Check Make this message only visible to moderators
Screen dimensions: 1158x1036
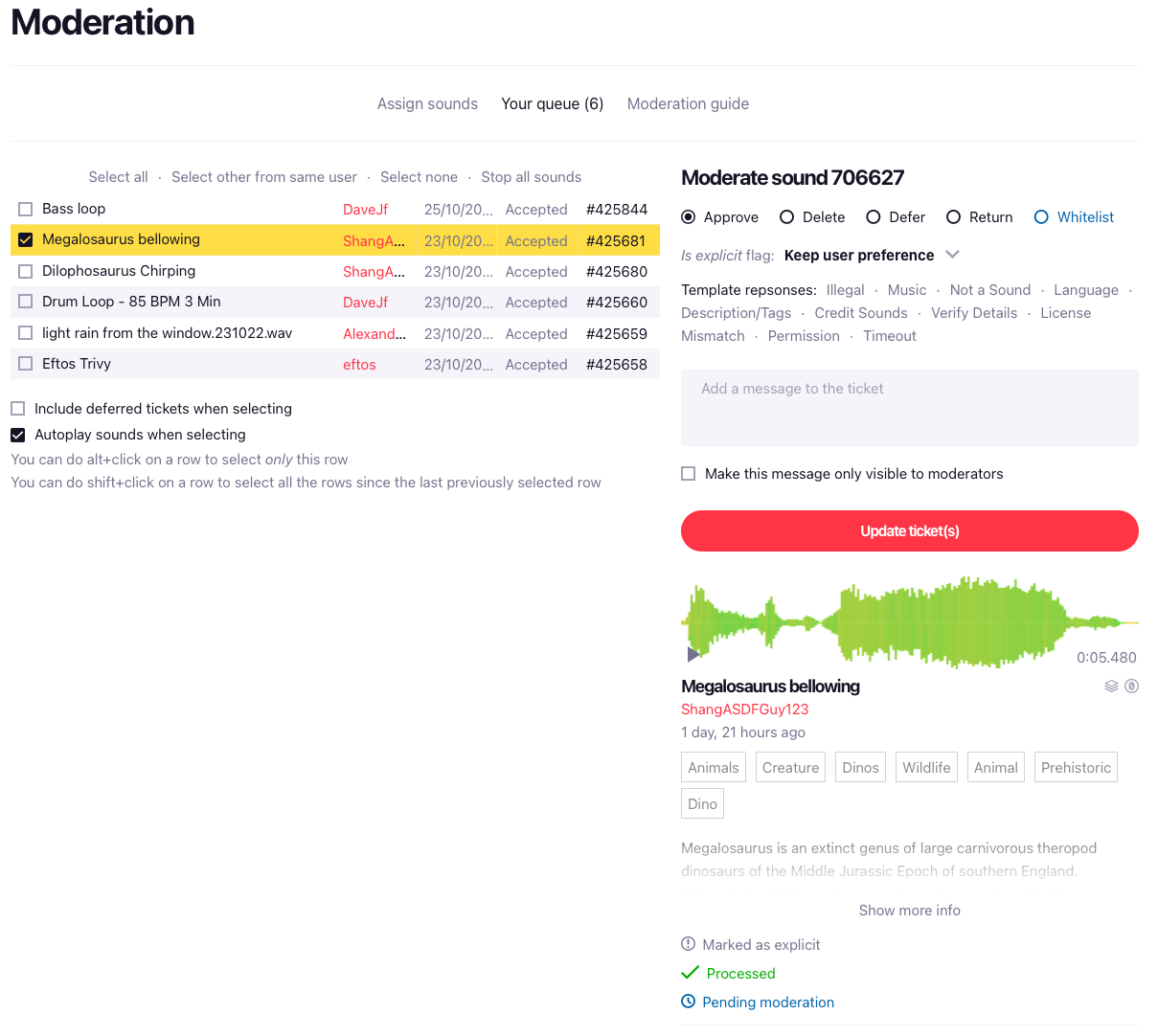pos(689,474)
